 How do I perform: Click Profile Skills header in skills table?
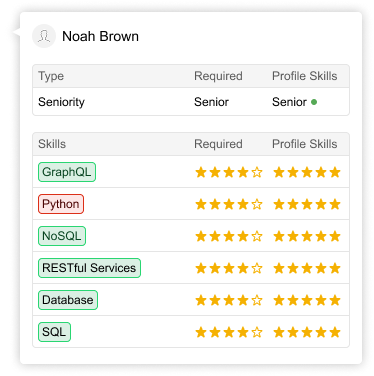305,144
